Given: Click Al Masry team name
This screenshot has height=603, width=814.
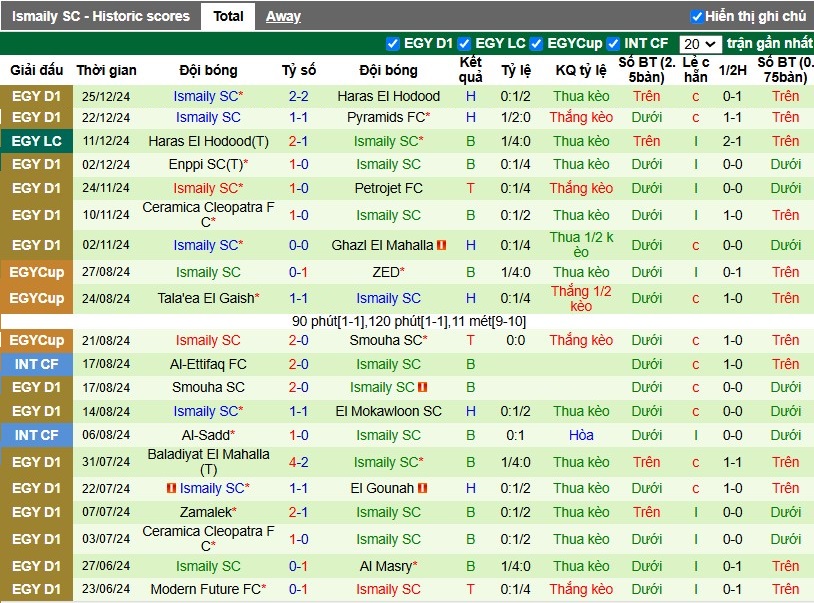Looking at the screenshot, I should [388, 566].
